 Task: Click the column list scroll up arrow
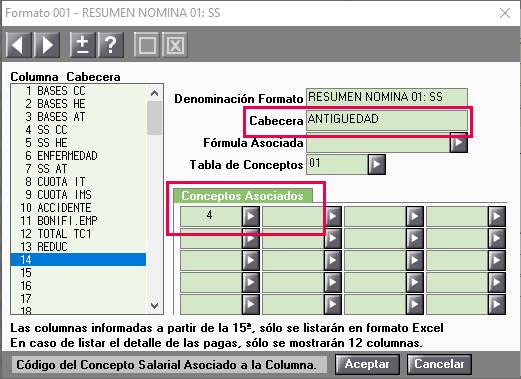[x=154, y=93]
